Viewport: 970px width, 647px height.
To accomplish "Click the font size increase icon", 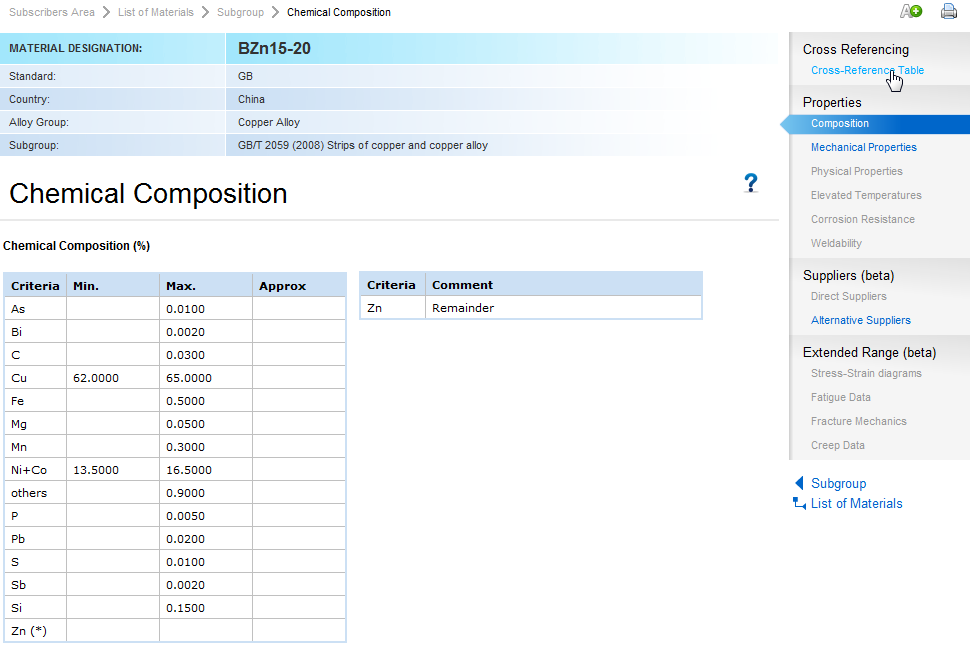I will [x=910, y=12].
